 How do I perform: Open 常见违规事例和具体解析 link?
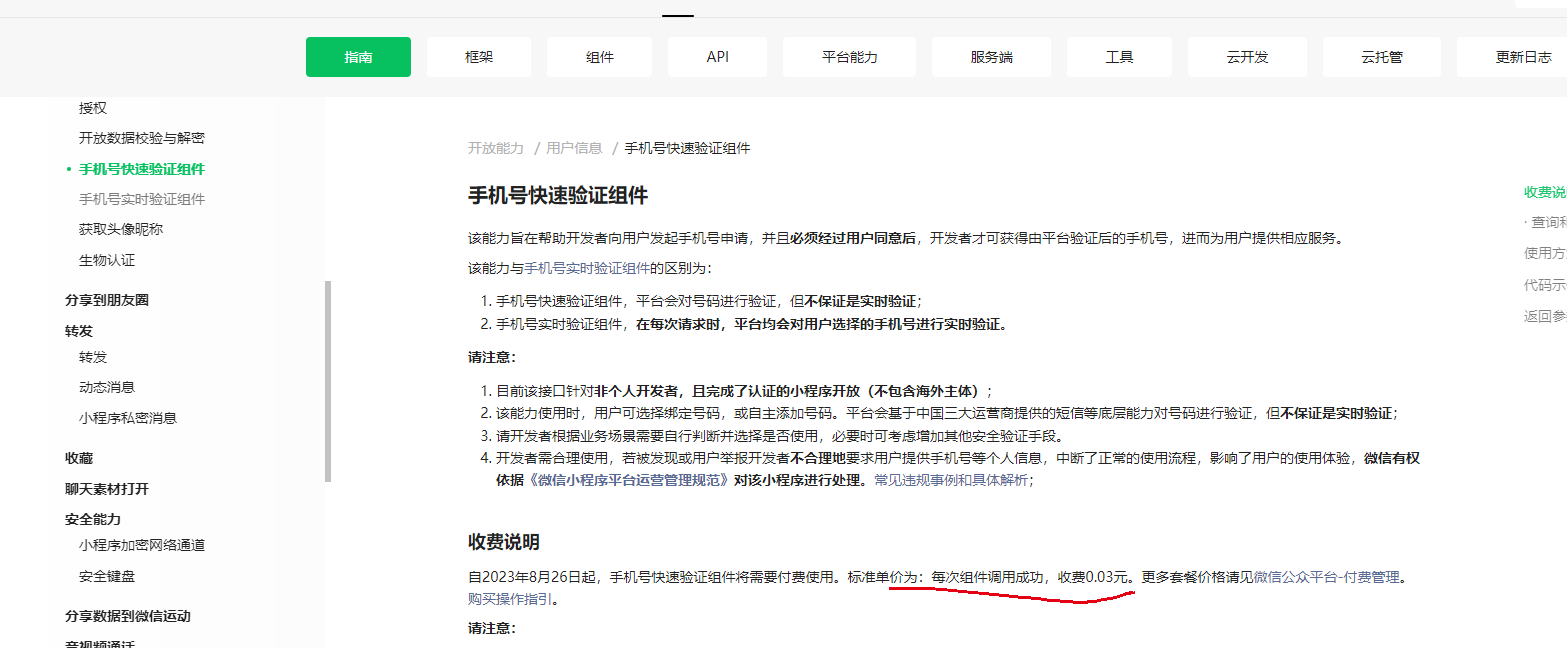[951, 480]
